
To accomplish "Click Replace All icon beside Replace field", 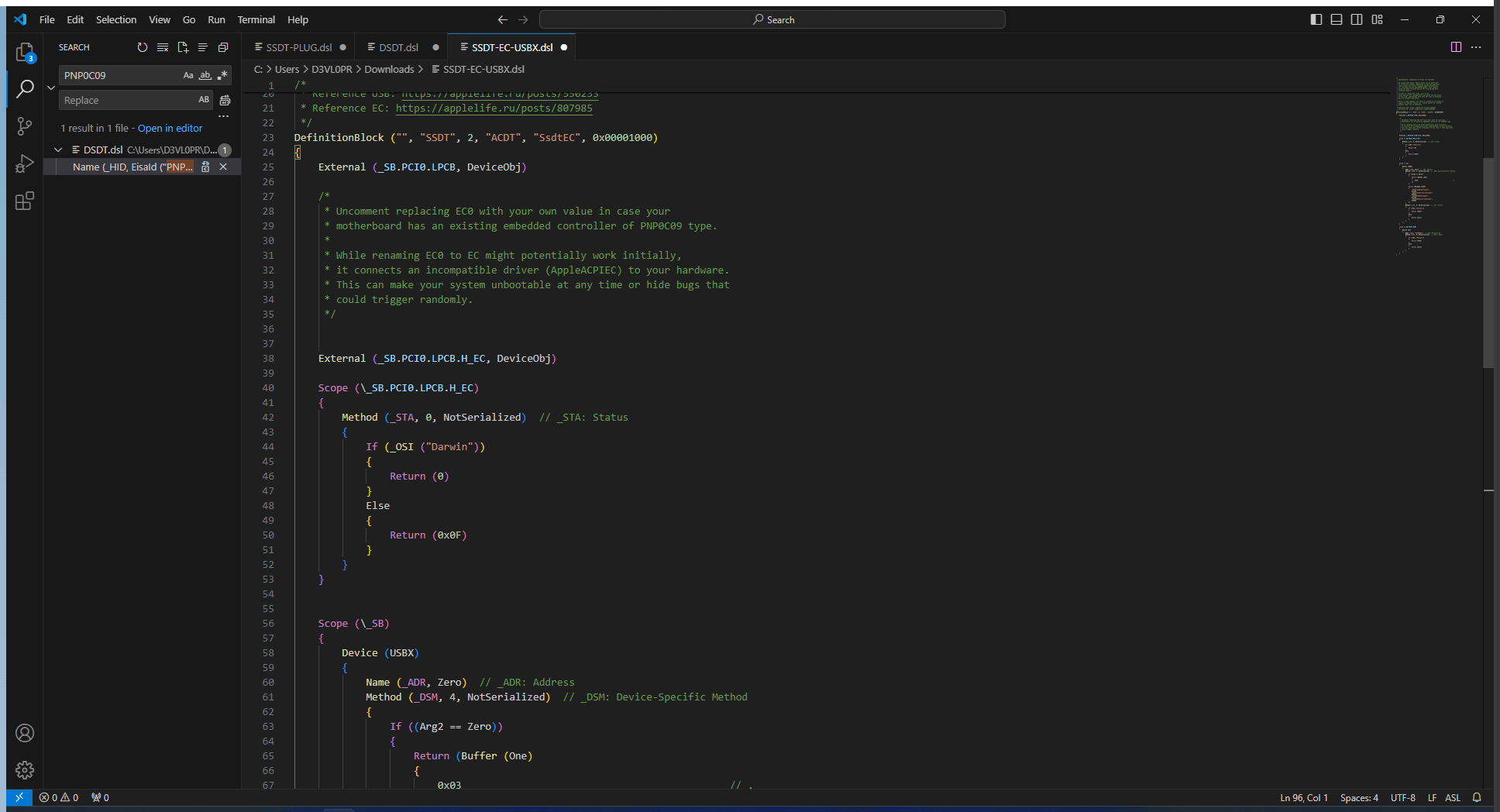I will coord(225,100).
